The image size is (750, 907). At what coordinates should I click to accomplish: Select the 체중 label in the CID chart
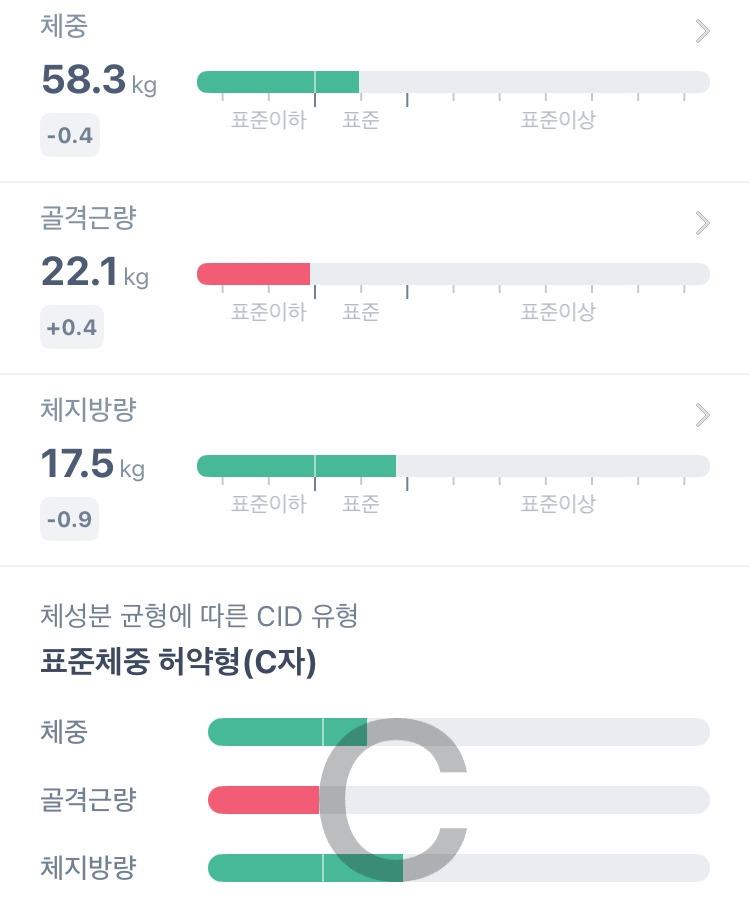64,732
